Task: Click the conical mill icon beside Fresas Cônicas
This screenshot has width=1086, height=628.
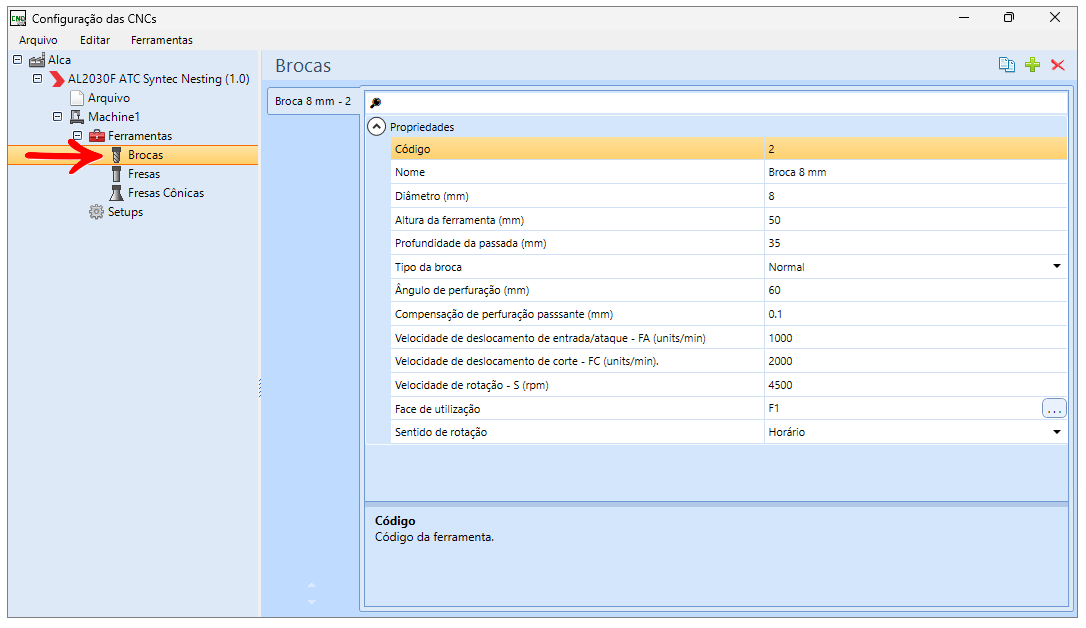Action: click(116, 193)
